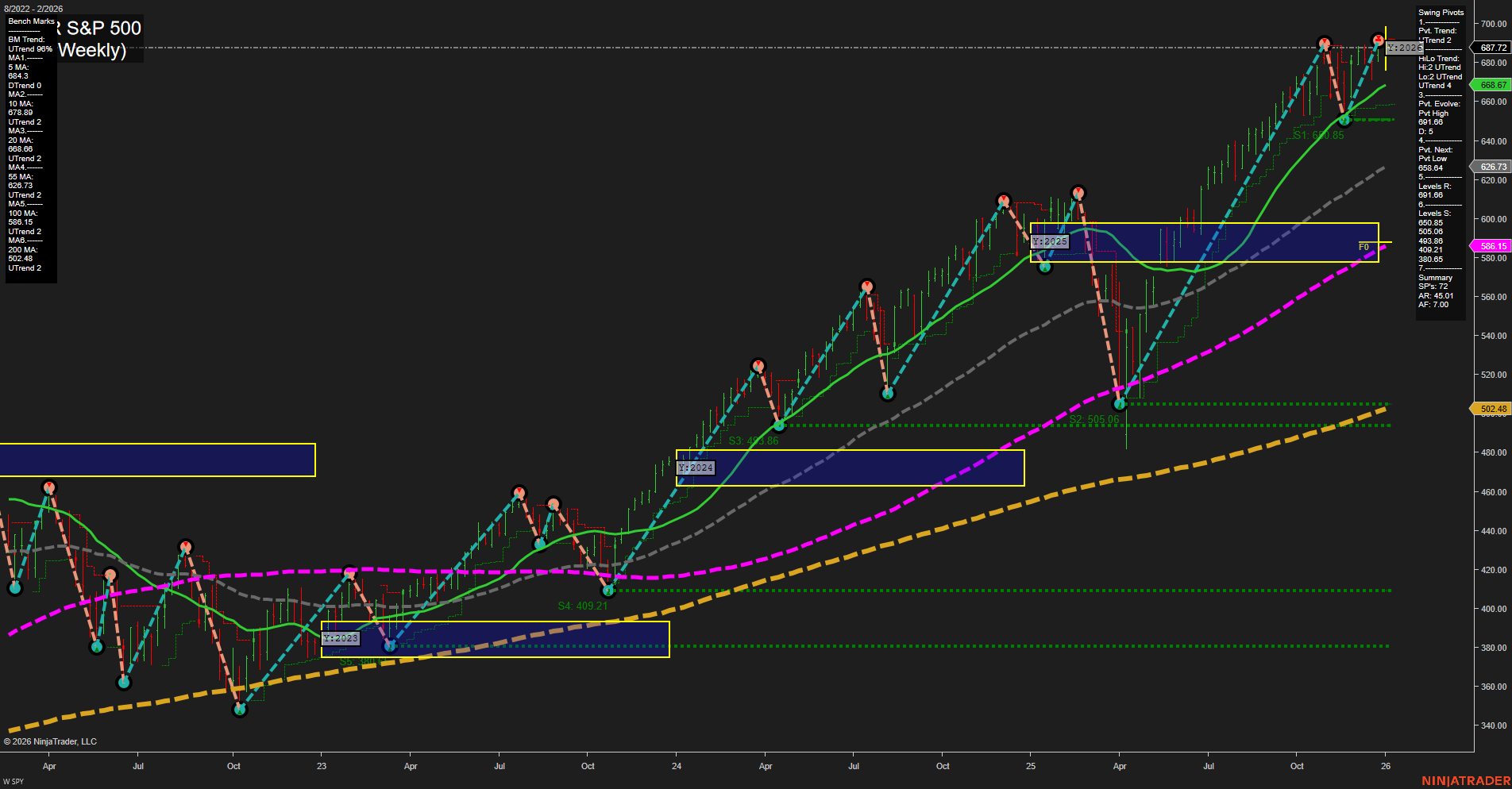Click the NinjaTrader logo in bottom corner
The image size is (1512, 789).
(x=1465, y=781)
